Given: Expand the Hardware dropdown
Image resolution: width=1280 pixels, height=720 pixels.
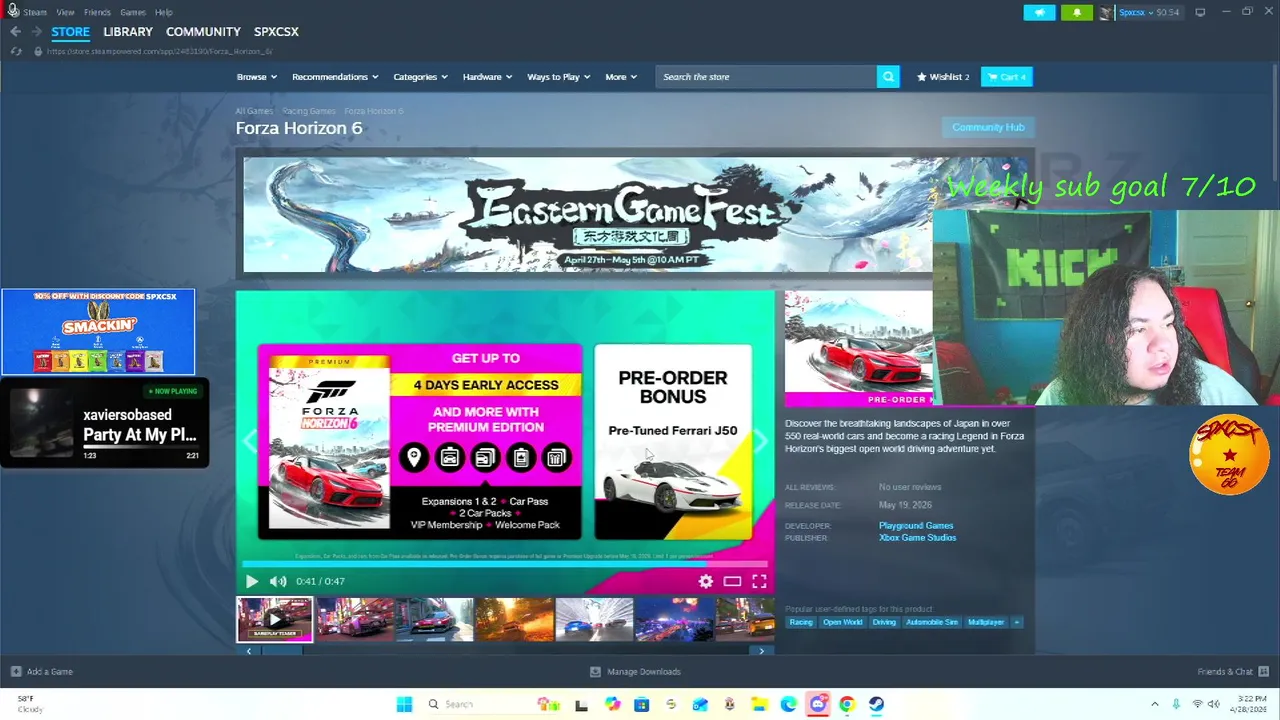Looking at the screenshot, I should point(487,77).
